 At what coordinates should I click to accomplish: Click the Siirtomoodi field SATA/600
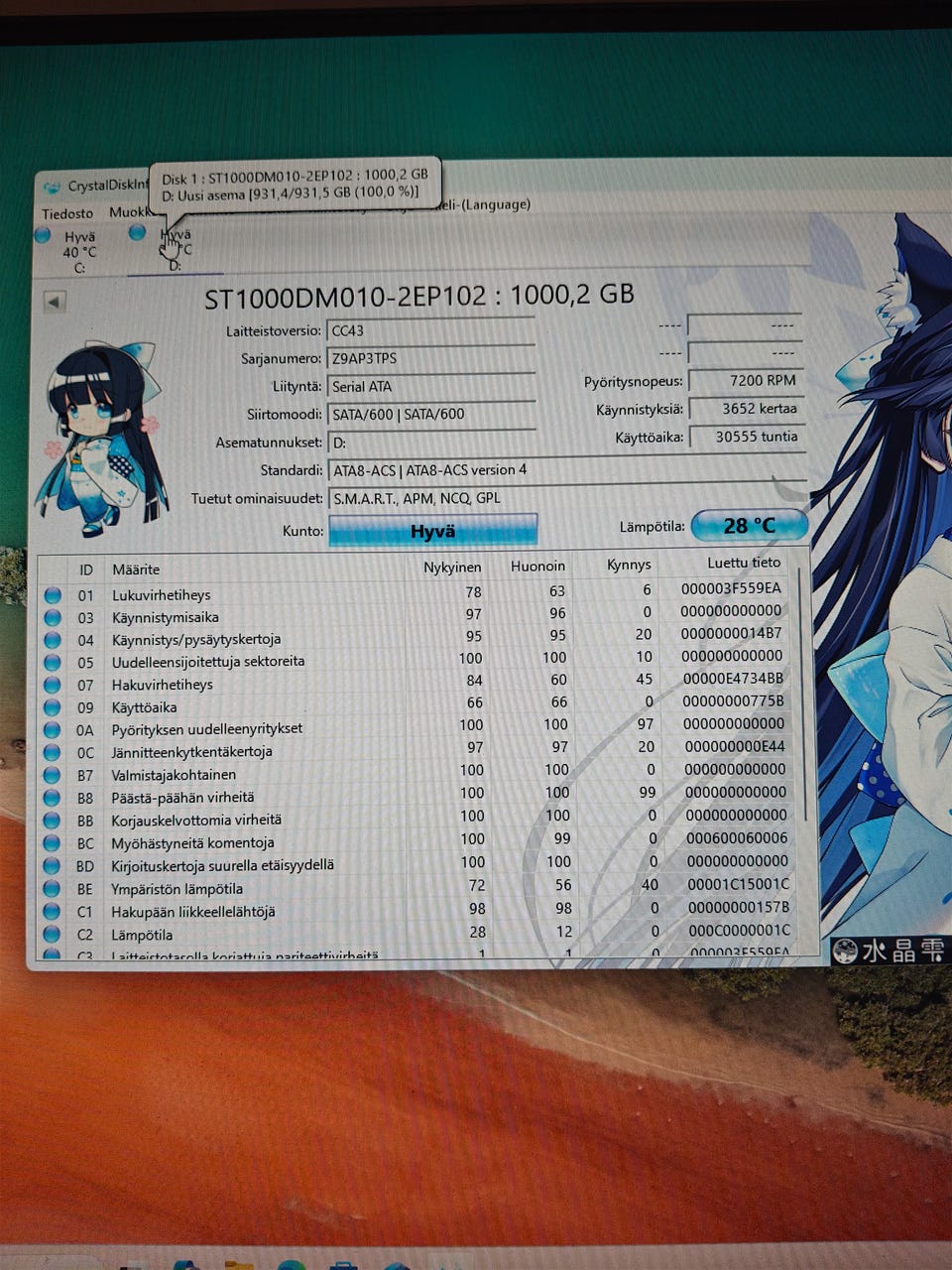click(430, 414)
